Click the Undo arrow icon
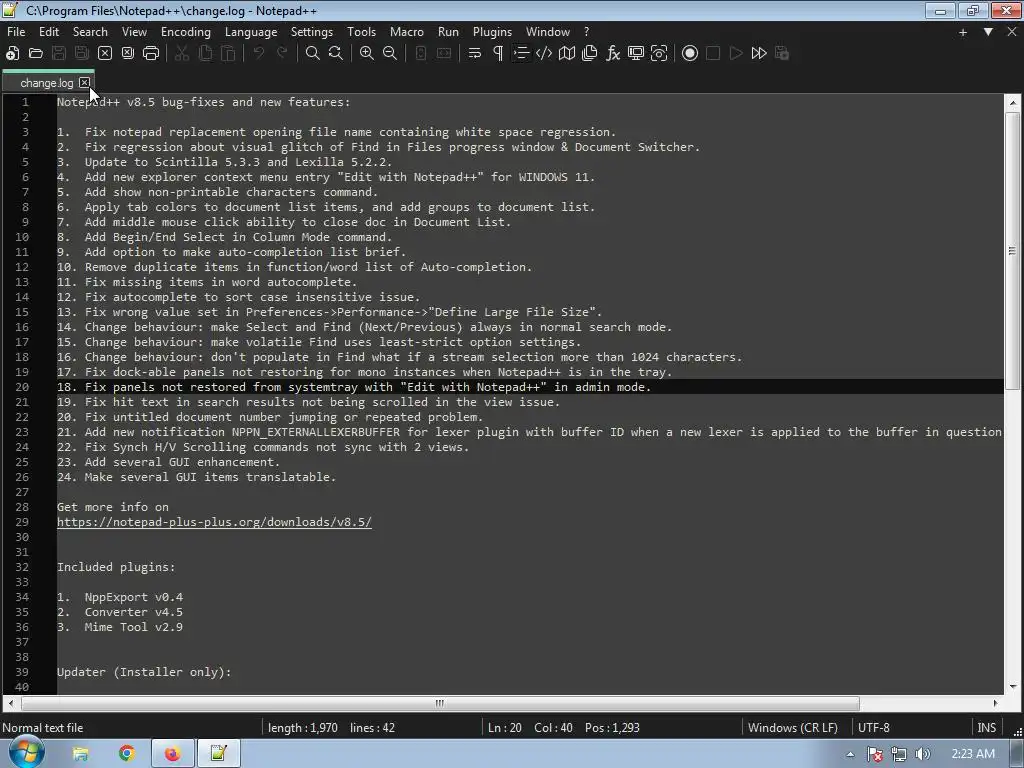 coord(259,54)
